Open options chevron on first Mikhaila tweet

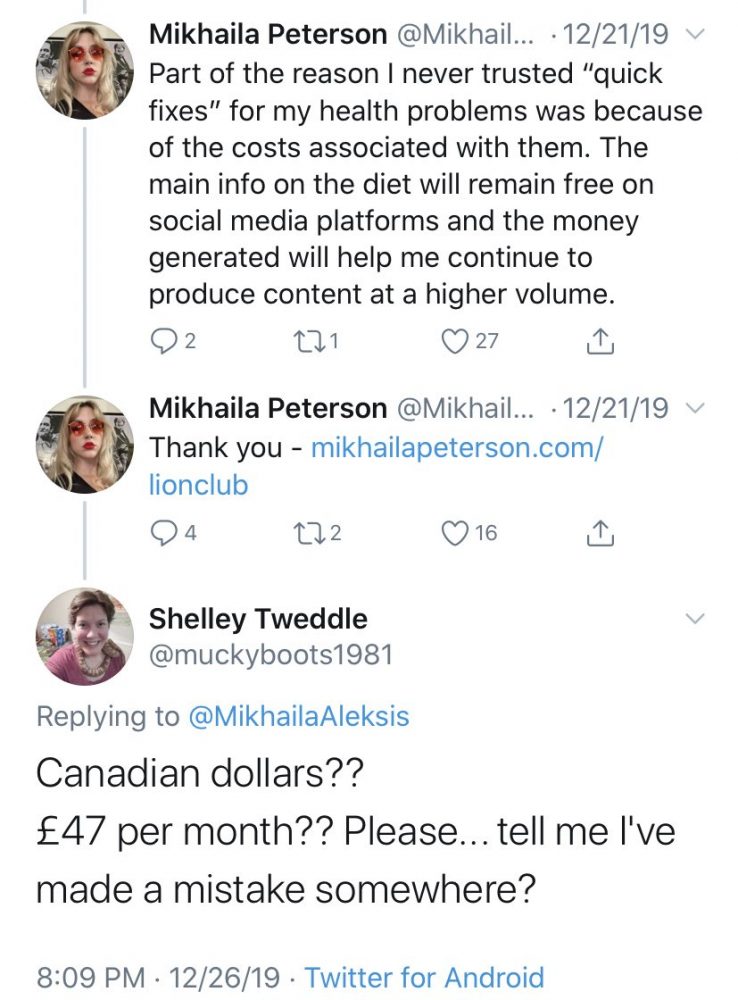[x=697, y=34]
